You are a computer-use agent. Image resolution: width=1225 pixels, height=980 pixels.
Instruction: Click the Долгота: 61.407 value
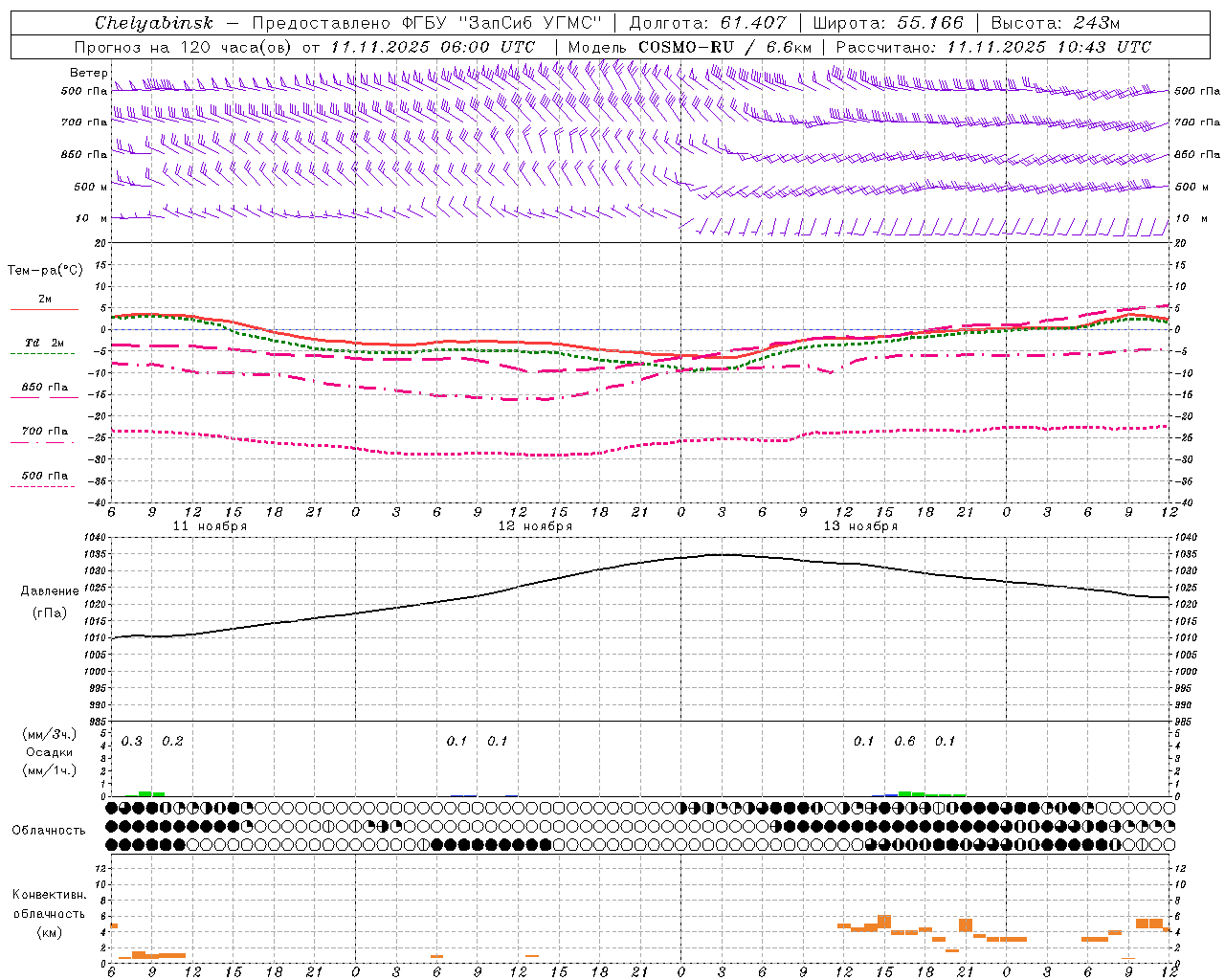(x=708, y=23)
